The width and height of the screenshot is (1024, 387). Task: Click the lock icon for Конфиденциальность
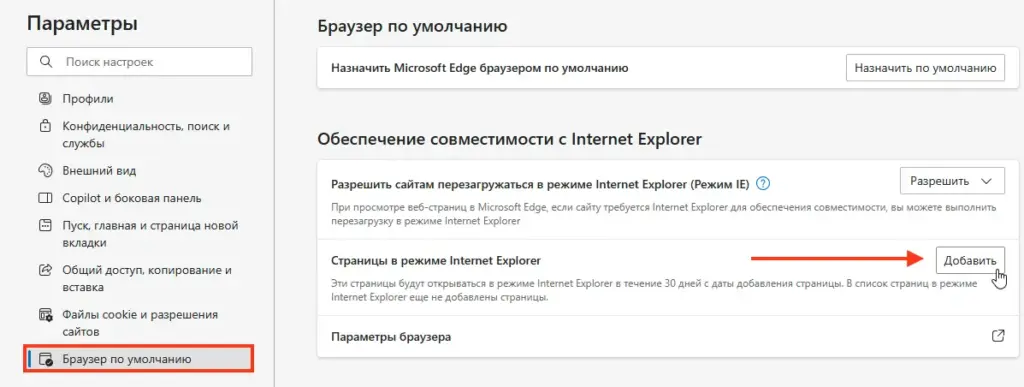[x=45, y=126]
